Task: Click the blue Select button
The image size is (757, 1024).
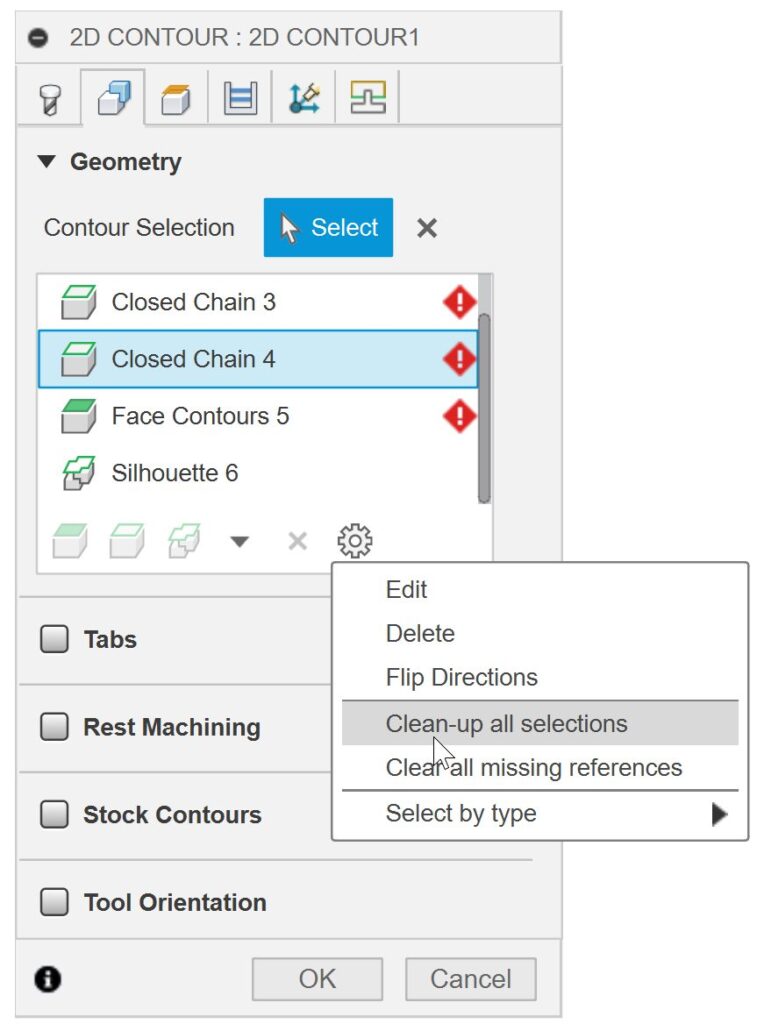Action: [x=328, y=228]
